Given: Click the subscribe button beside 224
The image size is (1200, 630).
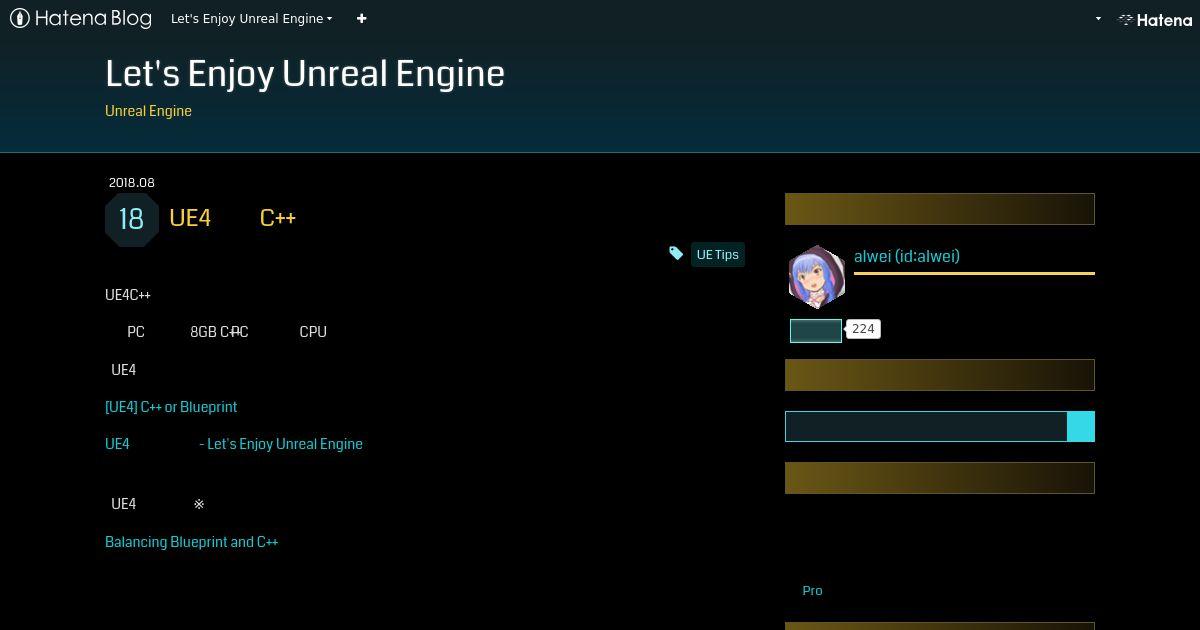Looking at the screenshot, I should click(816, 330).
